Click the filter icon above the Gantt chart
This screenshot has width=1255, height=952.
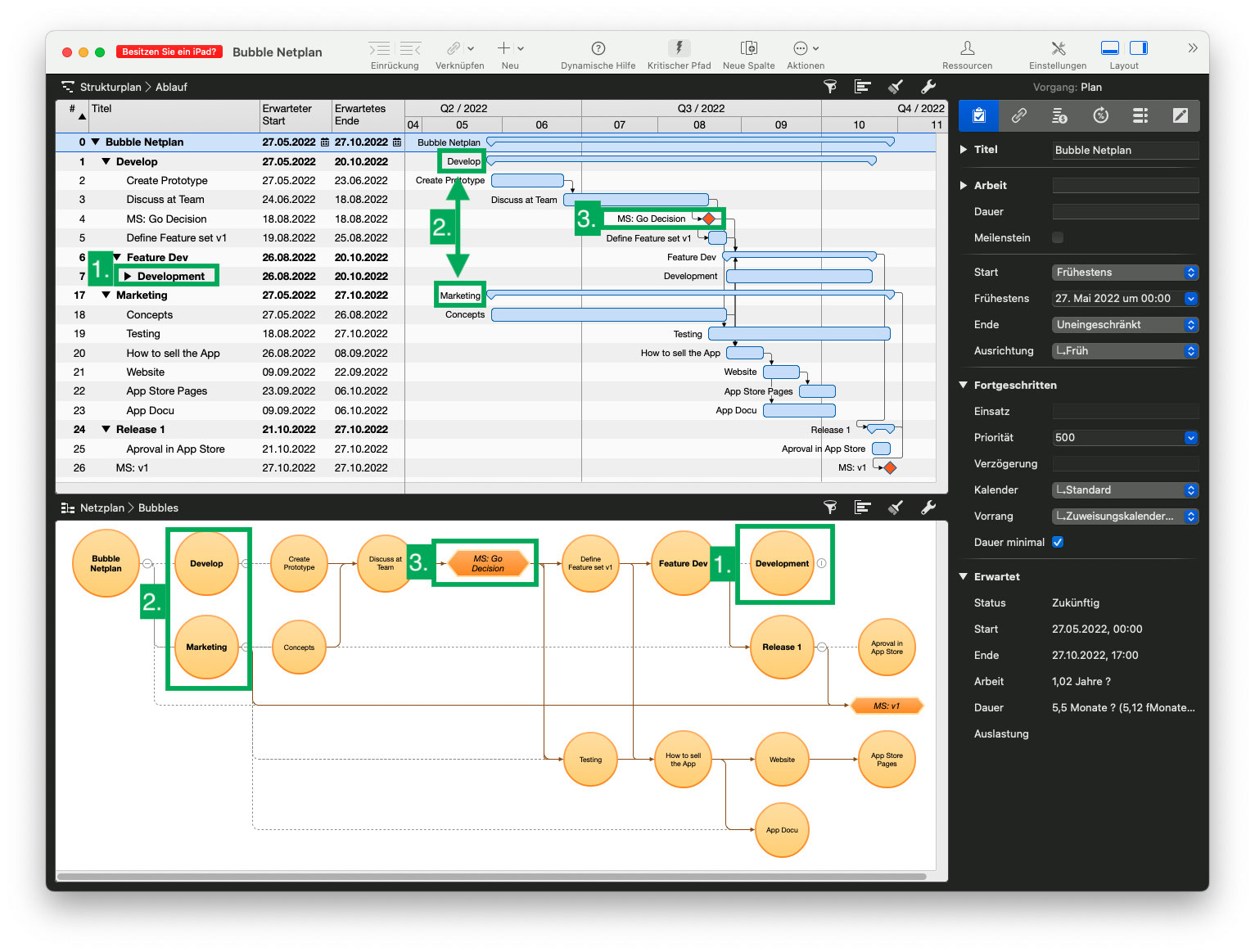tap(830, 87)
